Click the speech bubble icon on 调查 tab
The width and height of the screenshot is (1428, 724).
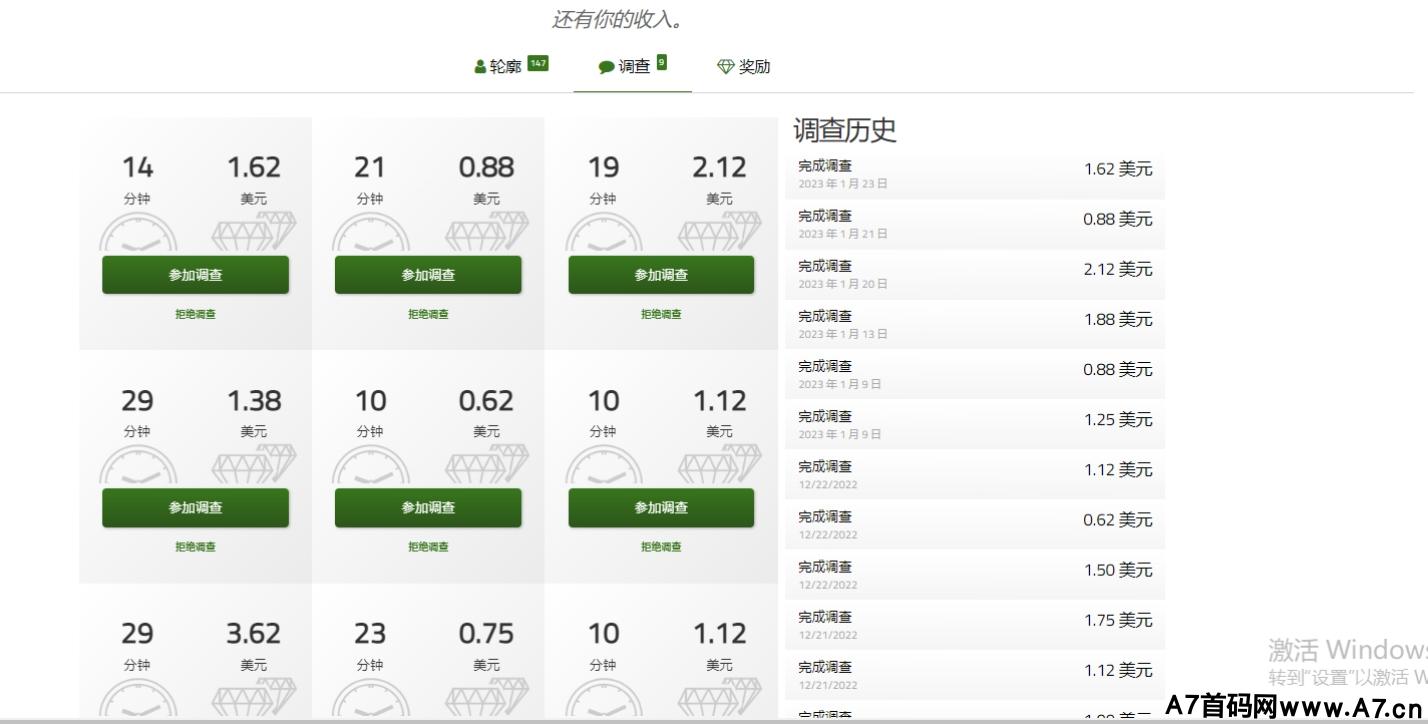(x=606, y=67)
